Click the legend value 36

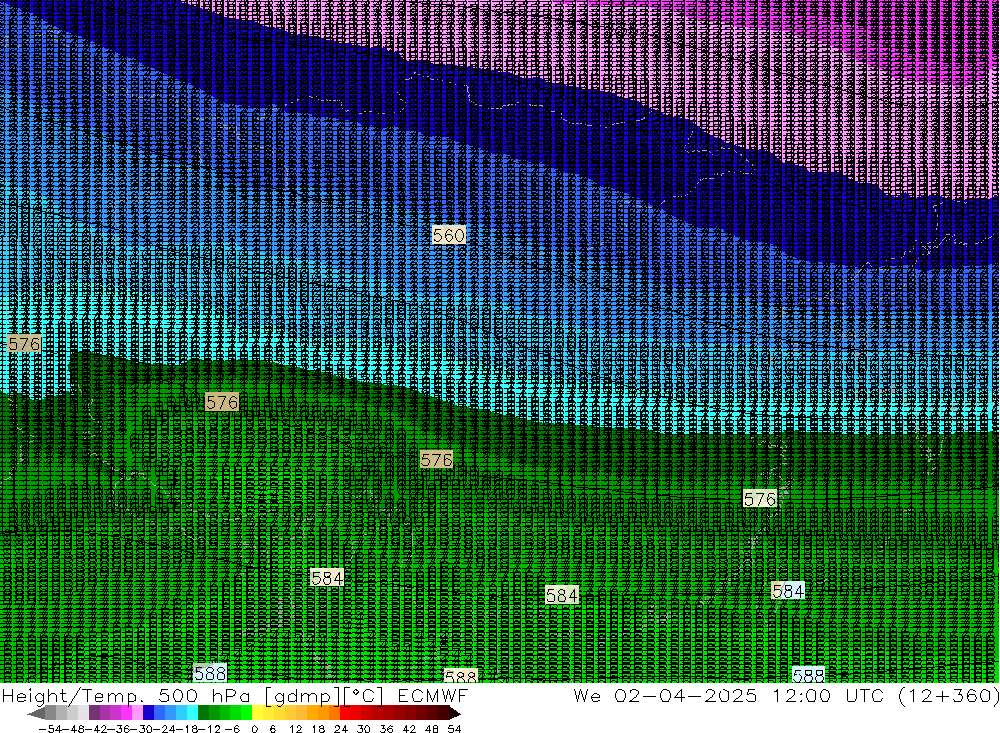(386, 729)
